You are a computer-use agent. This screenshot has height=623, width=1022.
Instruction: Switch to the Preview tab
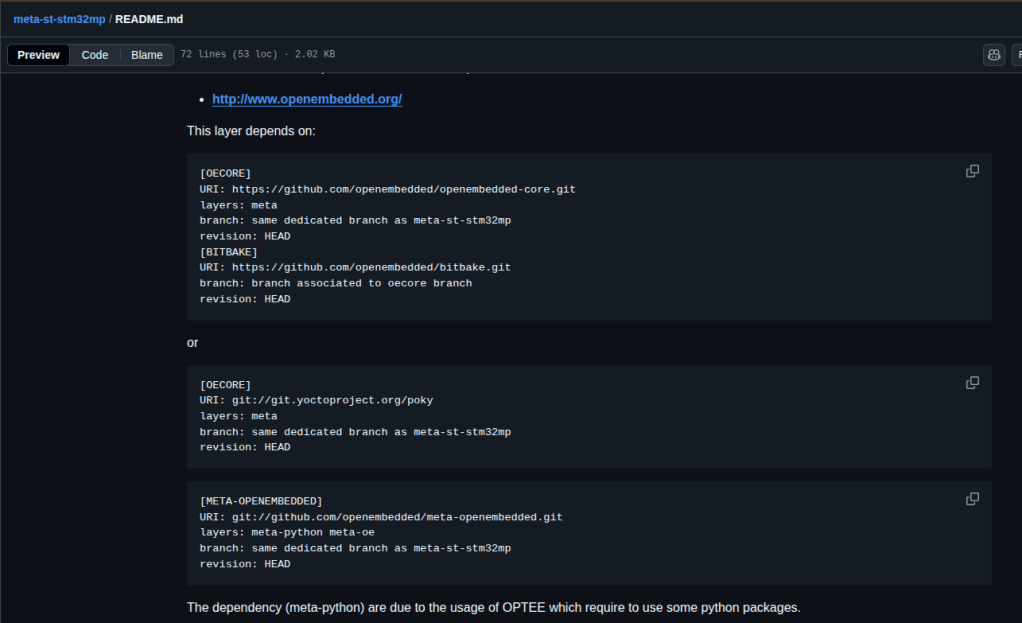tap(38, 55)
